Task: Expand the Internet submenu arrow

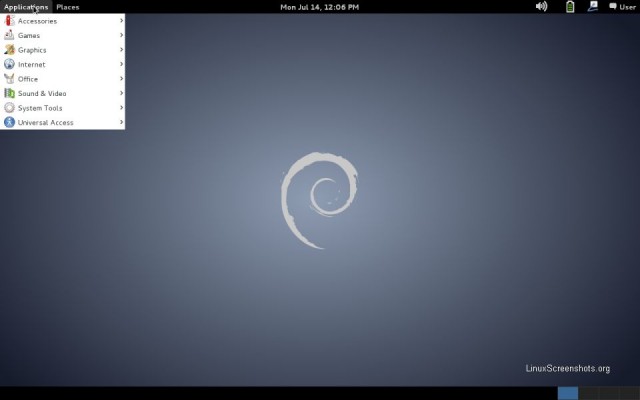Action: point(121,64)
